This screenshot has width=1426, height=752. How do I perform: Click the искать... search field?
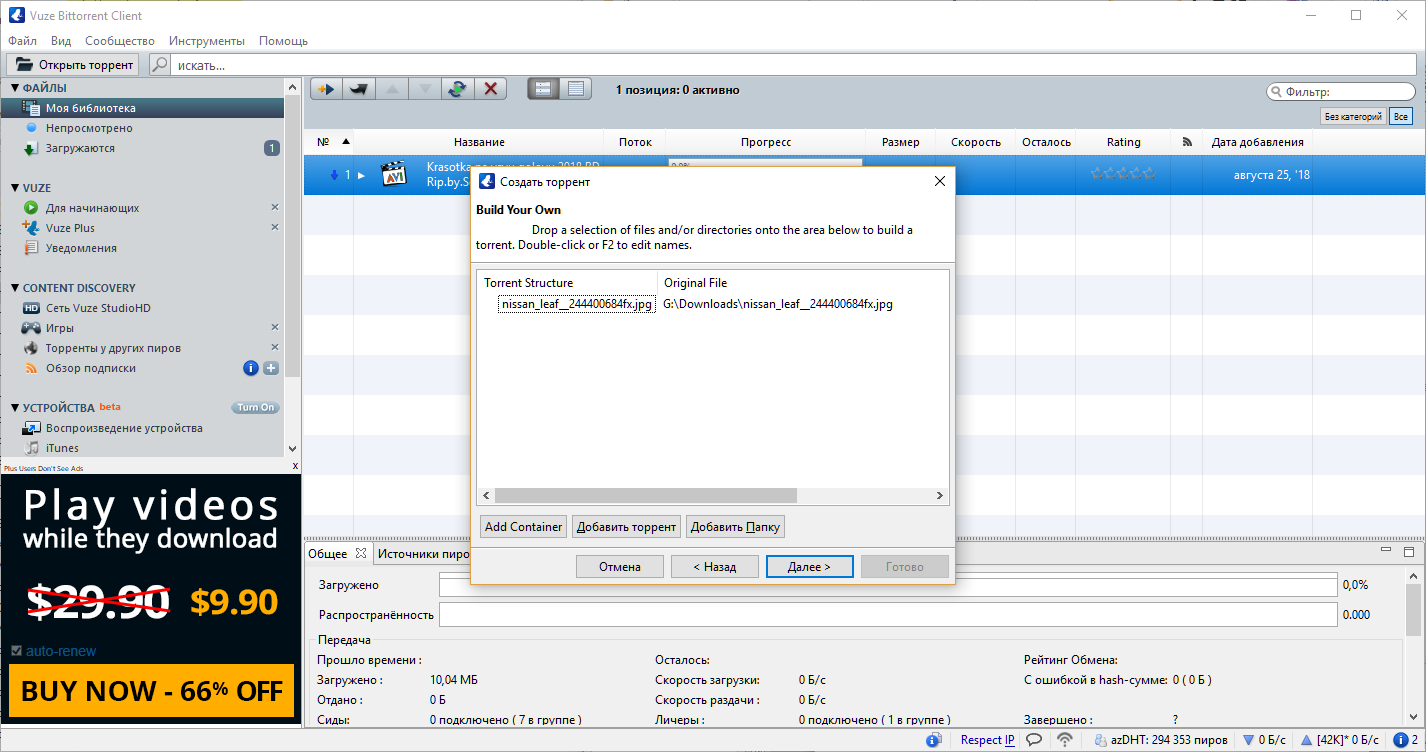pos(793,65)
